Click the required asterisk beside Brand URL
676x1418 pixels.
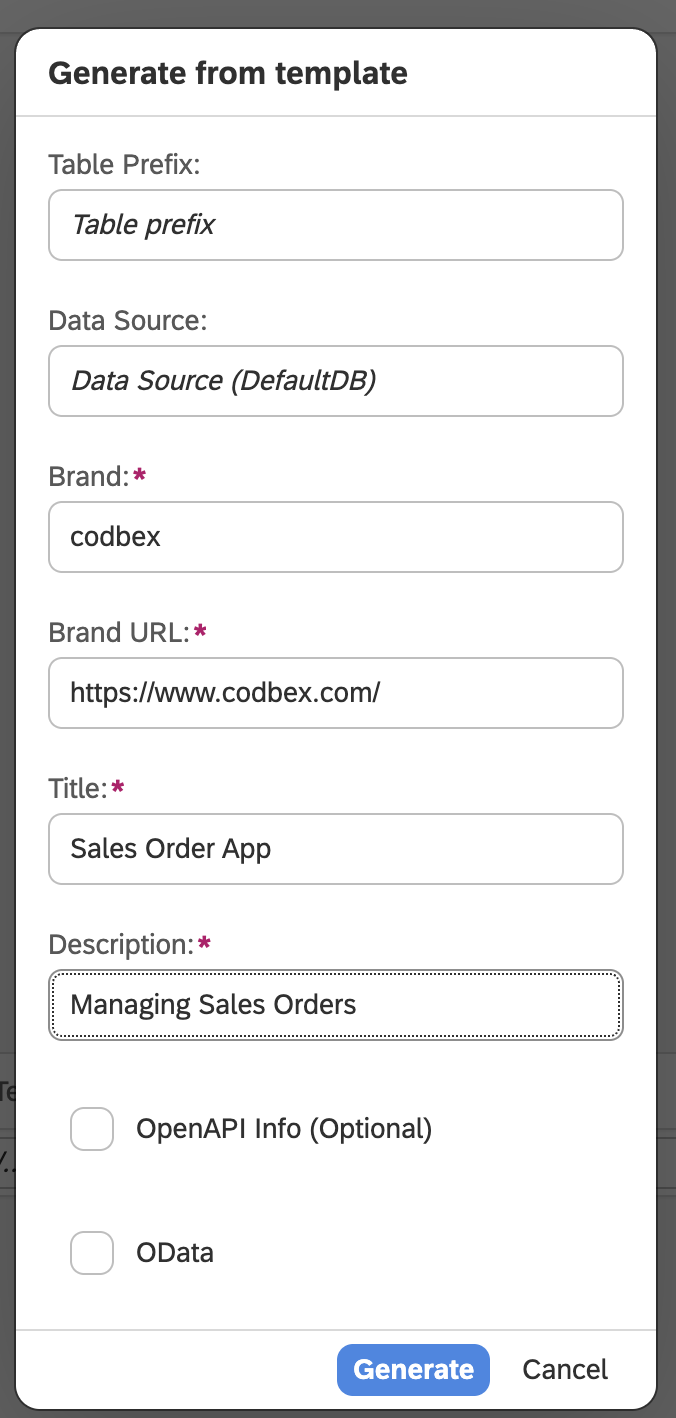(x=201, y=630)
